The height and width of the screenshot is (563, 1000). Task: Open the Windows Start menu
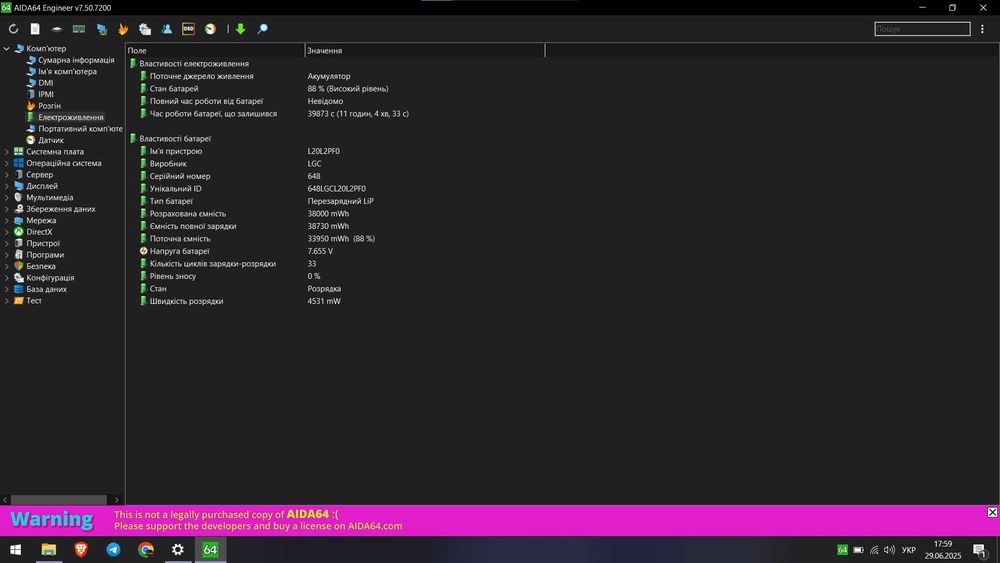[15, 550]
